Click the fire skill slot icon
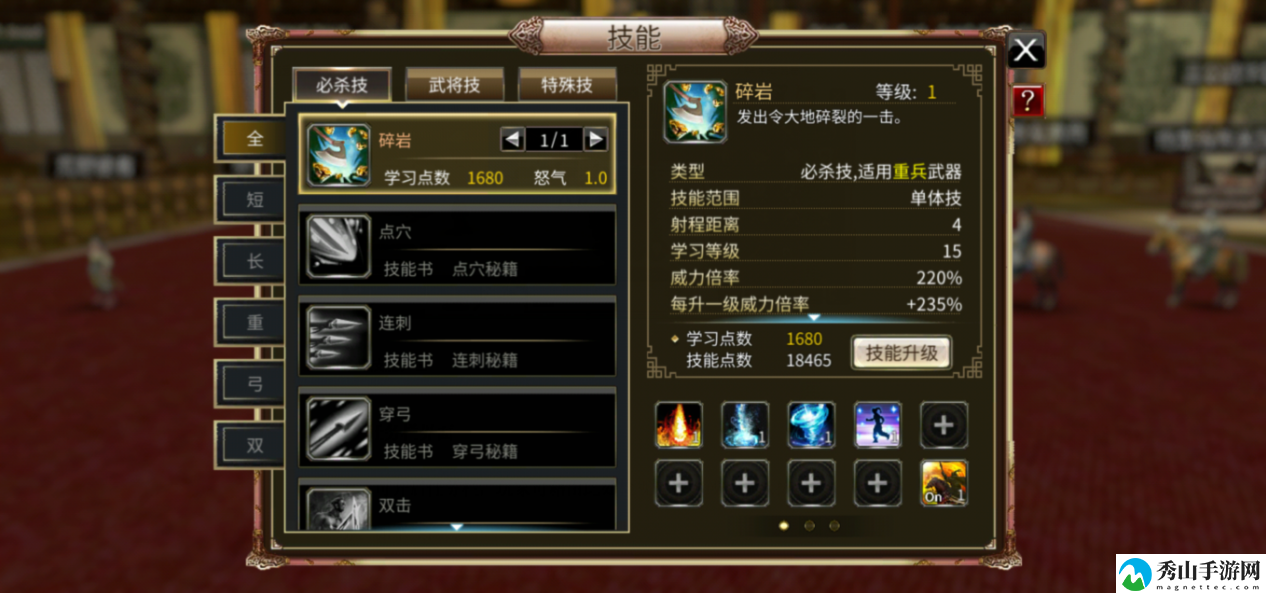 point(679,425)
